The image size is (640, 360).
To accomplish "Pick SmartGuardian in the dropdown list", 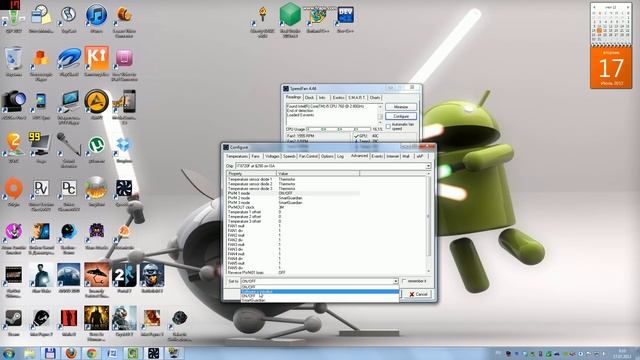I will pyautogui.click(x=320, y=300).
